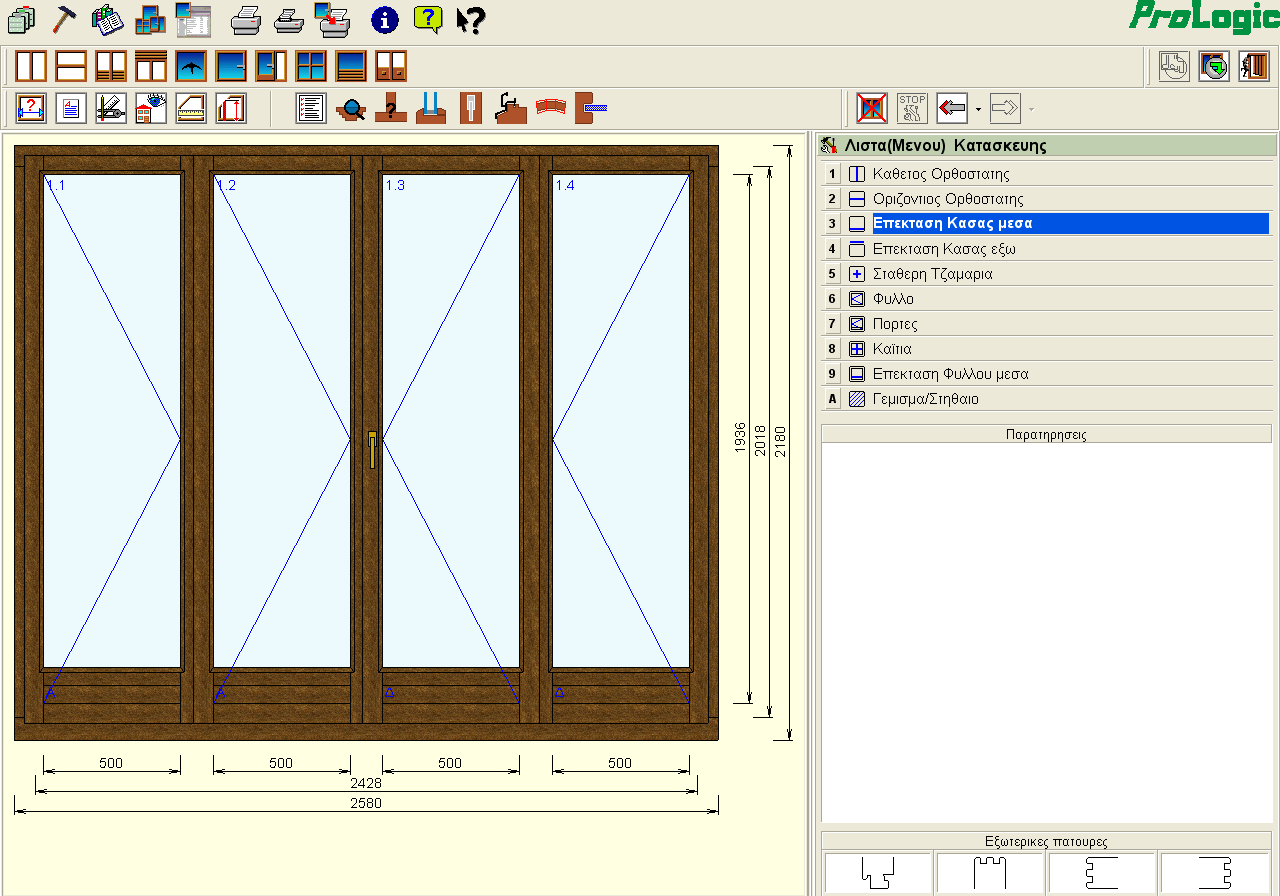
Task: Click the red curved arch icon
Action: tap(551, 107)
